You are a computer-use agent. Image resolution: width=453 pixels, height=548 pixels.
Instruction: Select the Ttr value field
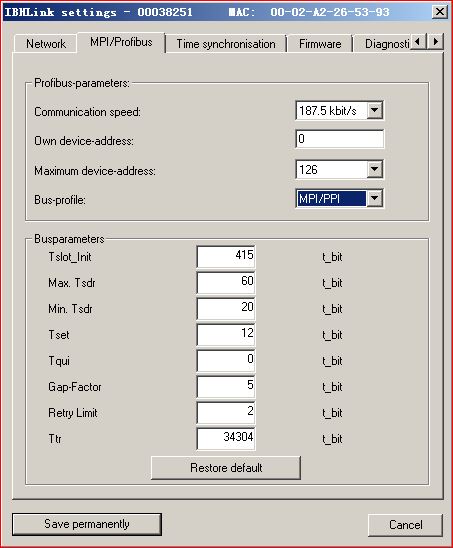(x=226, y=439)
